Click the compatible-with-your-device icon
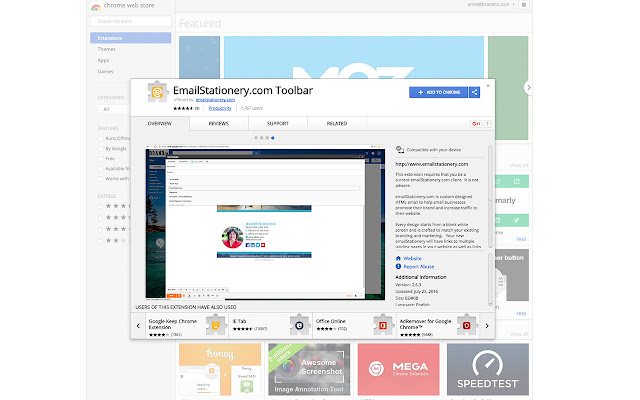 coord(400,150)
